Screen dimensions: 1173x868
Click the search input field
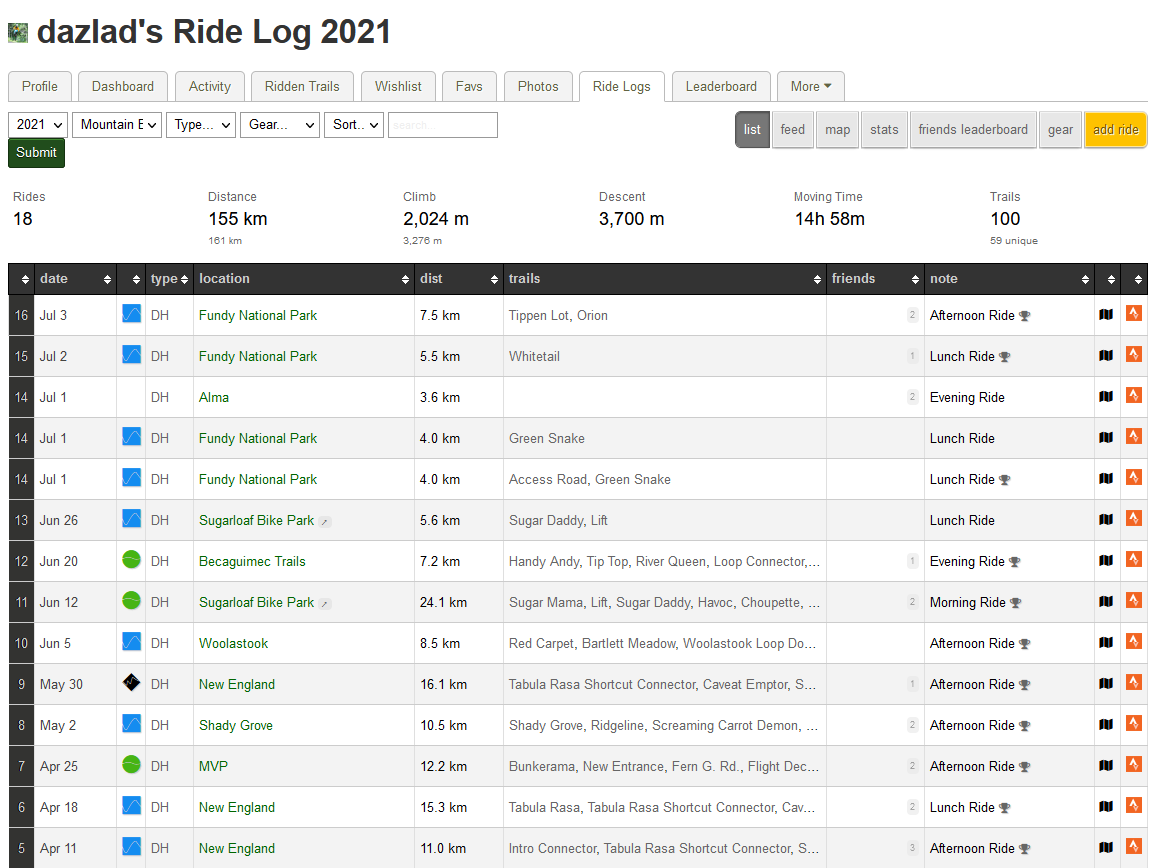click(442, 125)
